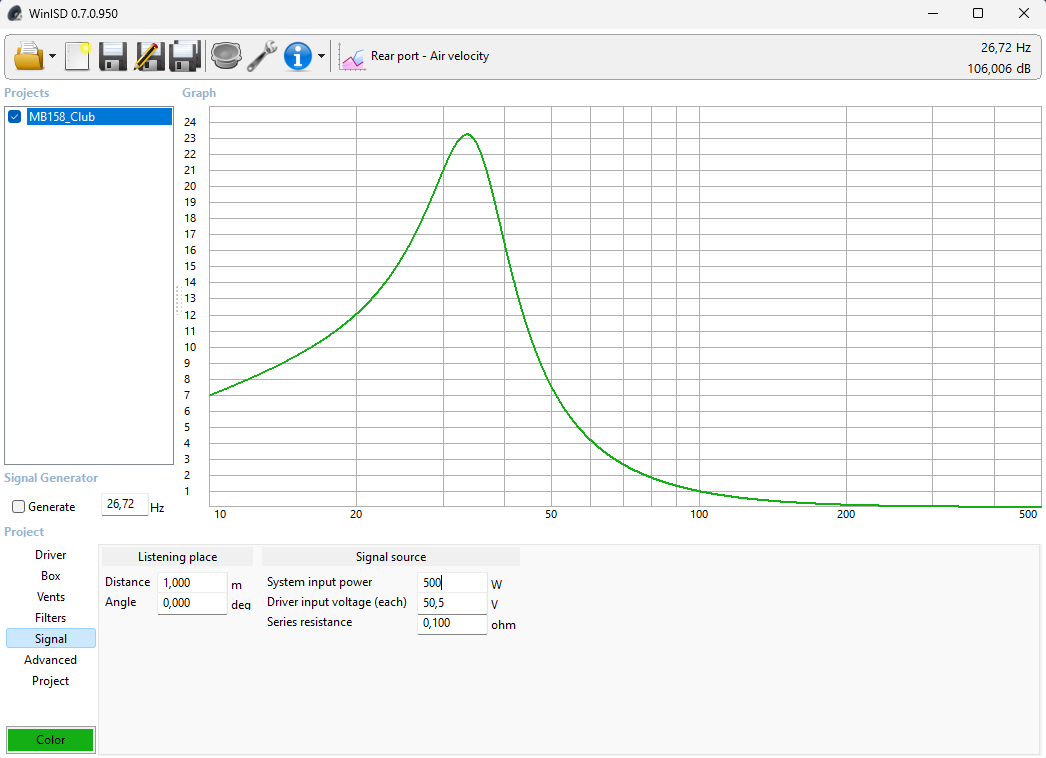This screenshot has height=758, width=1046.
Task: Uncheck the MB158_Club project checkbox
Action: (15, 117)
